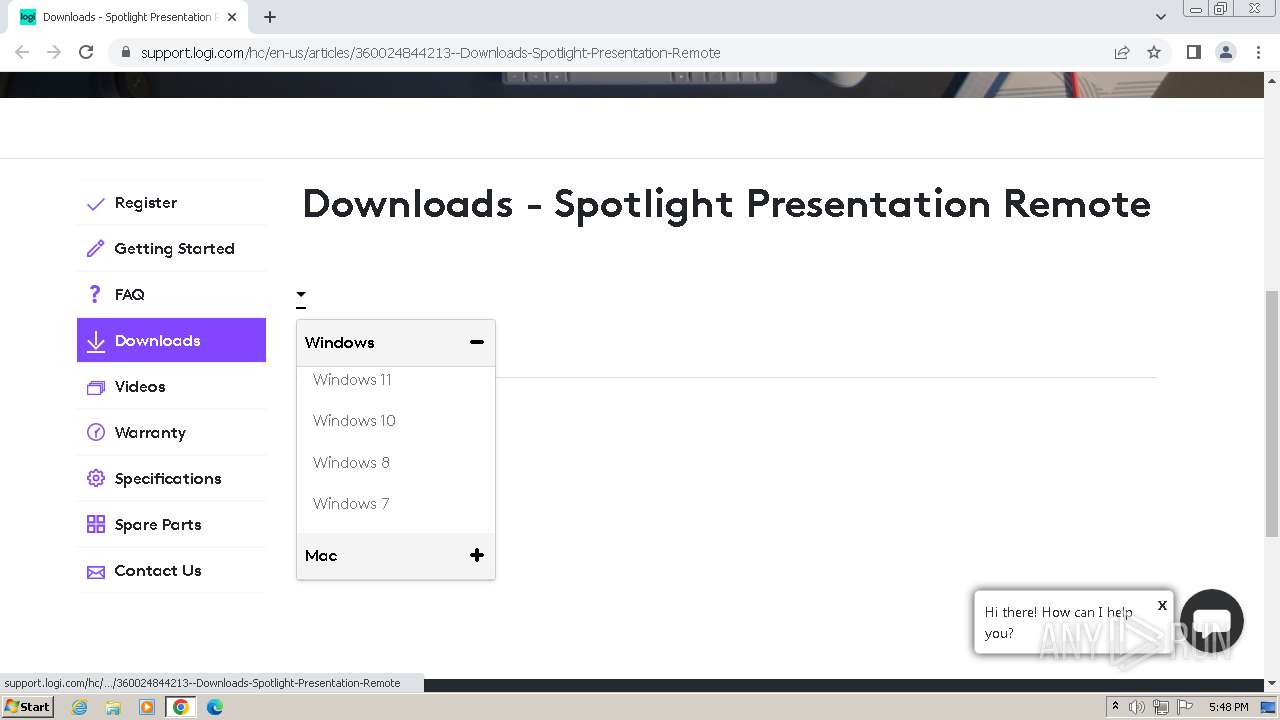The image size is (1280, 720).
Task: Select Windows 8 from the list
Action: point(351,462)
